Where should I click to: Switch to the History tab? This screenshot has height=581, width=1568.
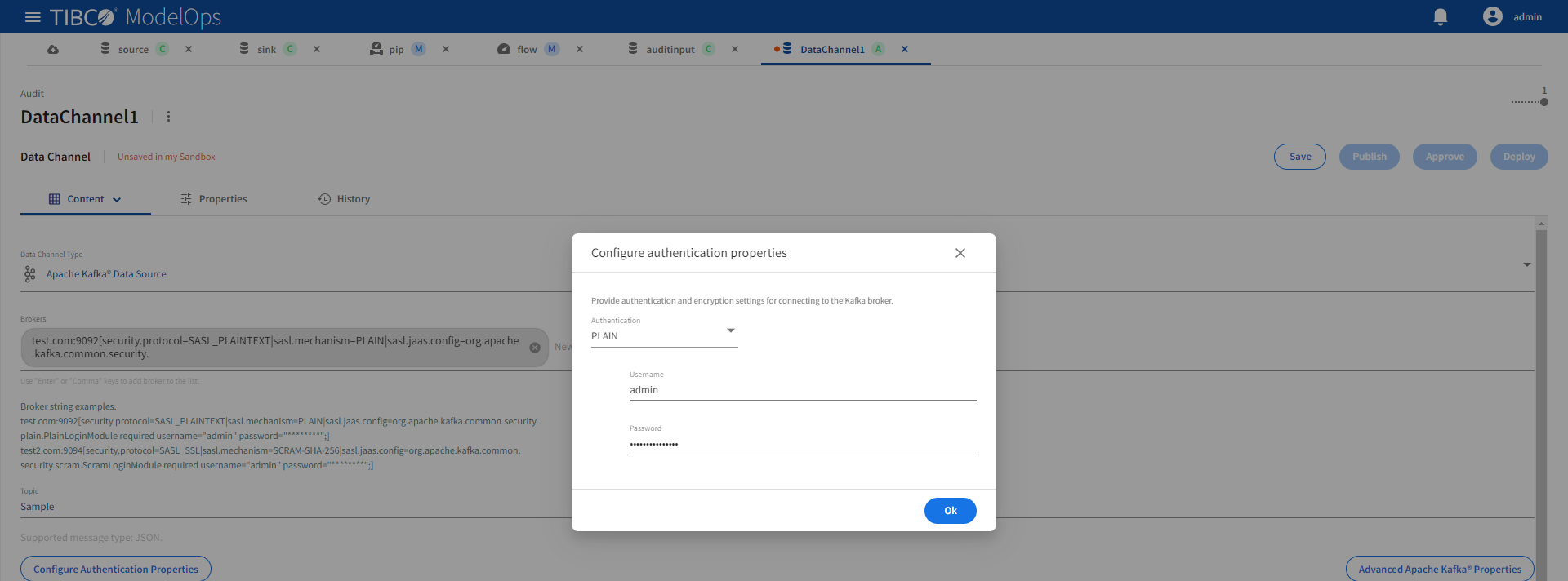point(344,199)
